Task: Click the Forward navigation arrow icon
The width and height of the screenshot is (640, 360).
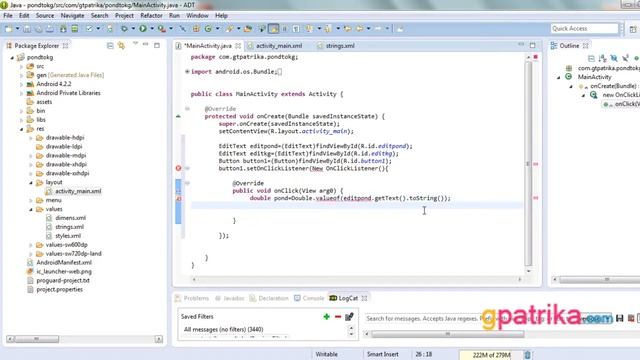Action: 378,29
